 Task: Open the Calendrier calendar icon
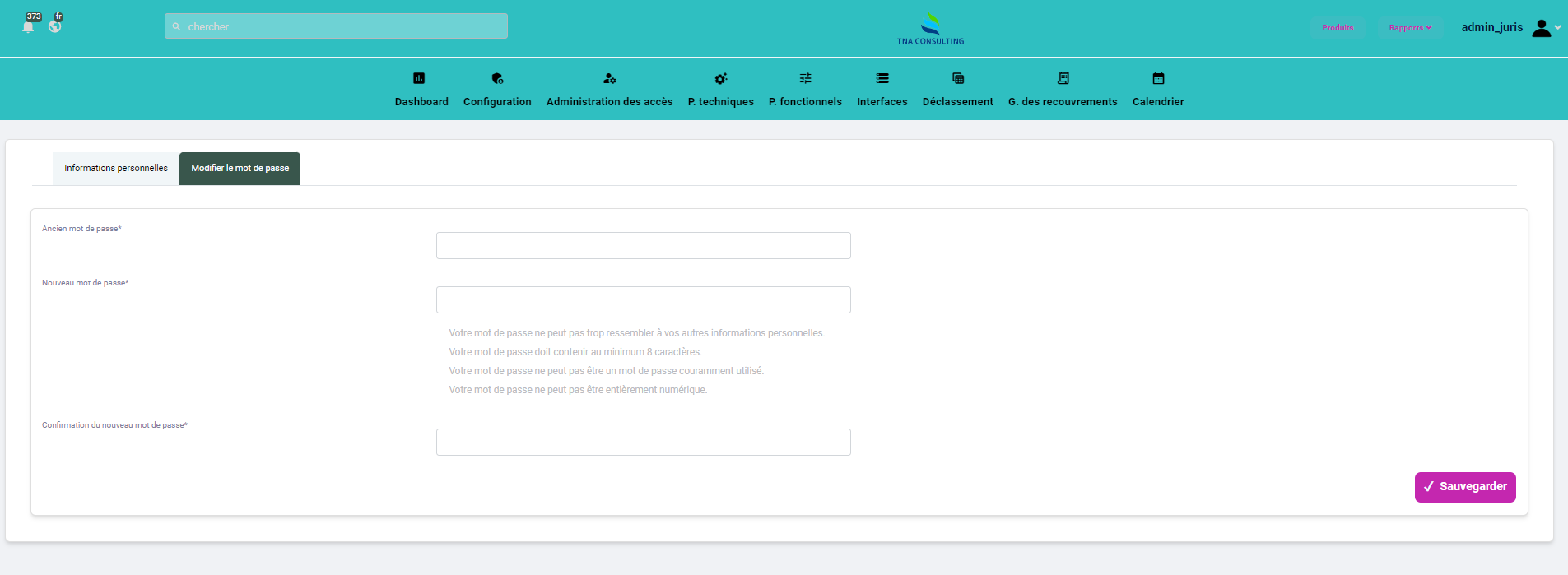pyautogui.click(x=1158, y=78)
